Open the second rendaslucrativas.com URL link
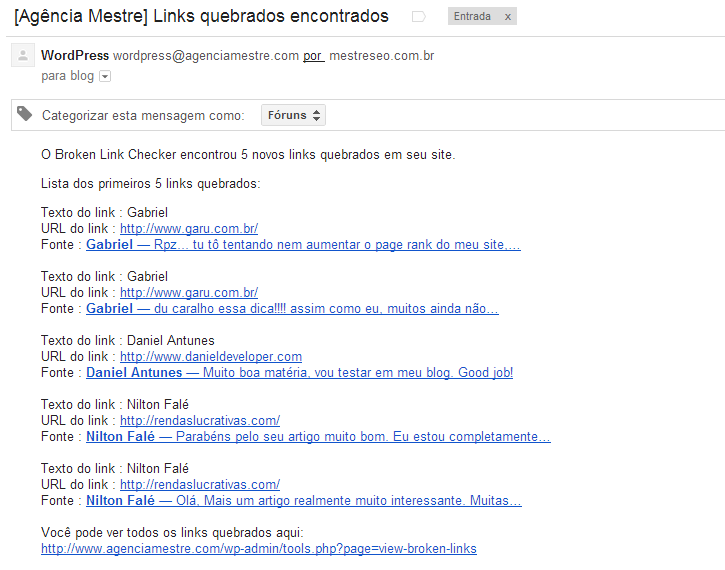 200,485
